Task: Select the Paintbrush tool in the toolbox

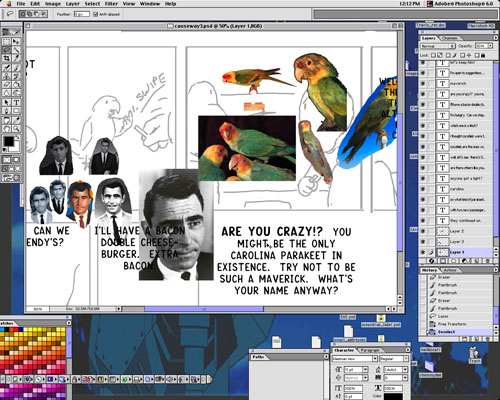Action: point(16,68)
